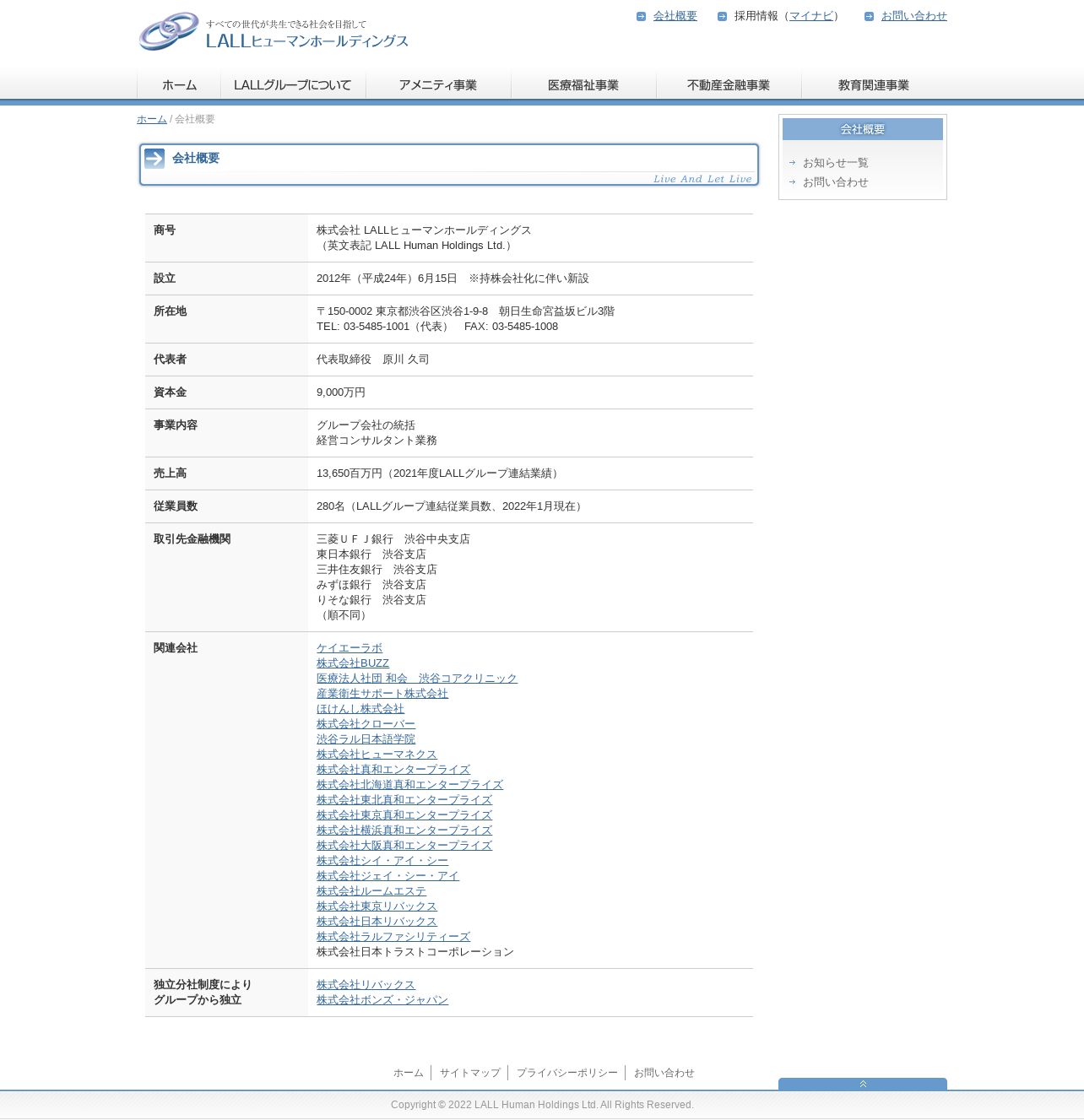
Task: Go to 教育関連事業 navigation item
Action: [x=874, y=85]
